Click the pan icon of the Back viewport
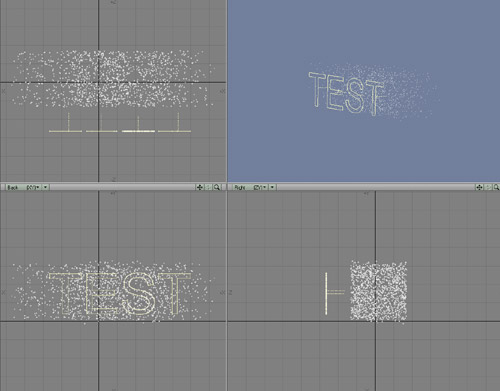The image size is (500, 391). point(200,187)
